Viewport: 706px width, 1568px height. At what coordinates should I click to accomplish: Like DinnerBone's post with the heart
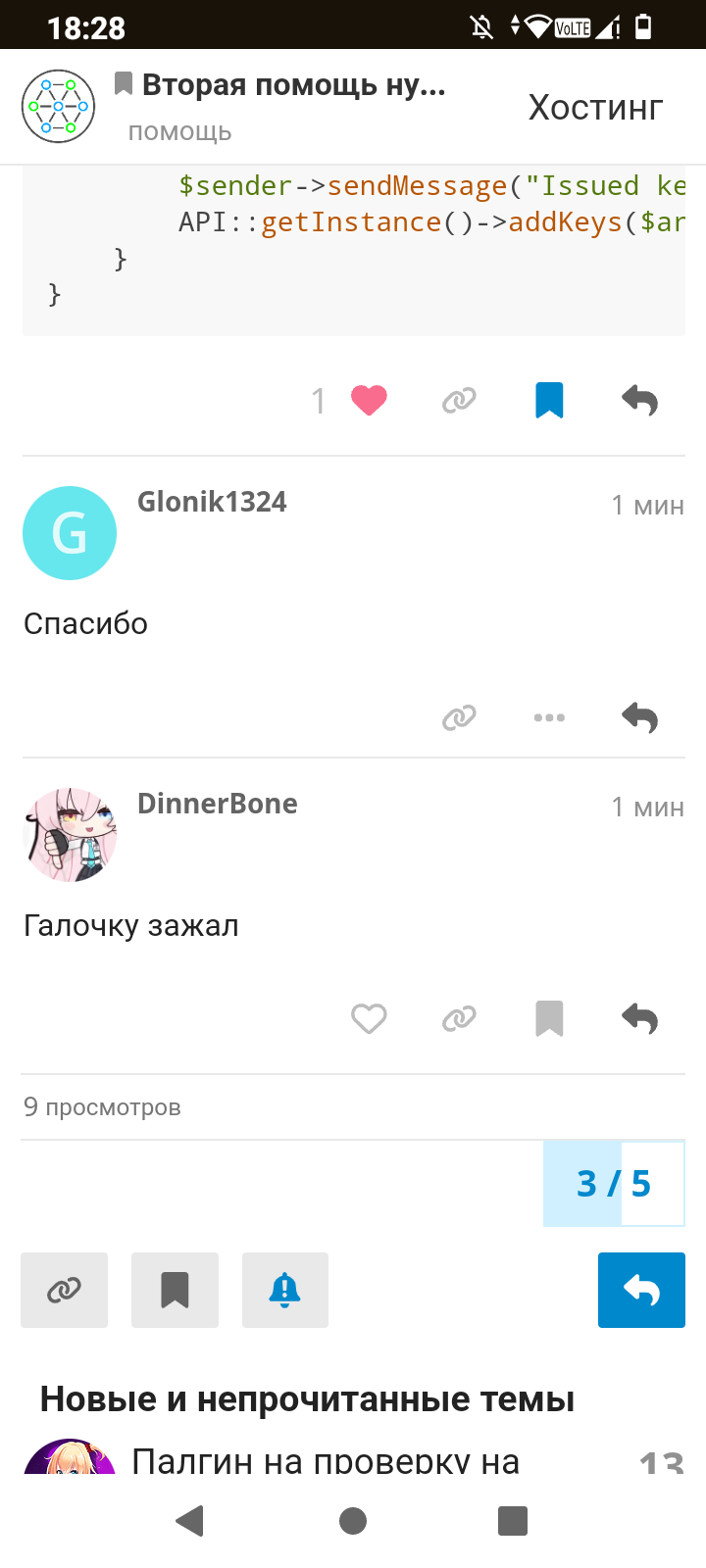[x=369, y=1019]
